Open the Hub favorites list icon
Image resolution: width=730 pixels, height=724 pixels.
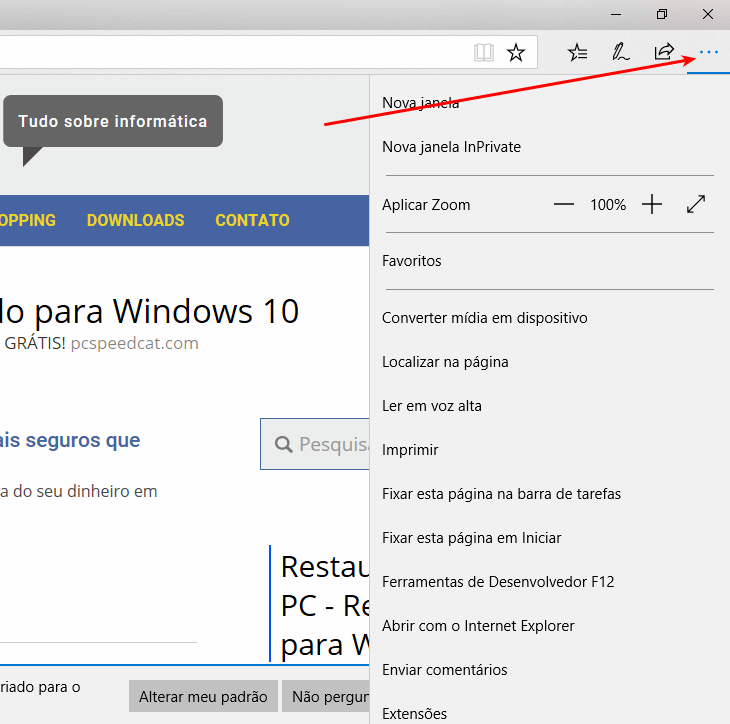pyautogui.click(x=577, y=52)
